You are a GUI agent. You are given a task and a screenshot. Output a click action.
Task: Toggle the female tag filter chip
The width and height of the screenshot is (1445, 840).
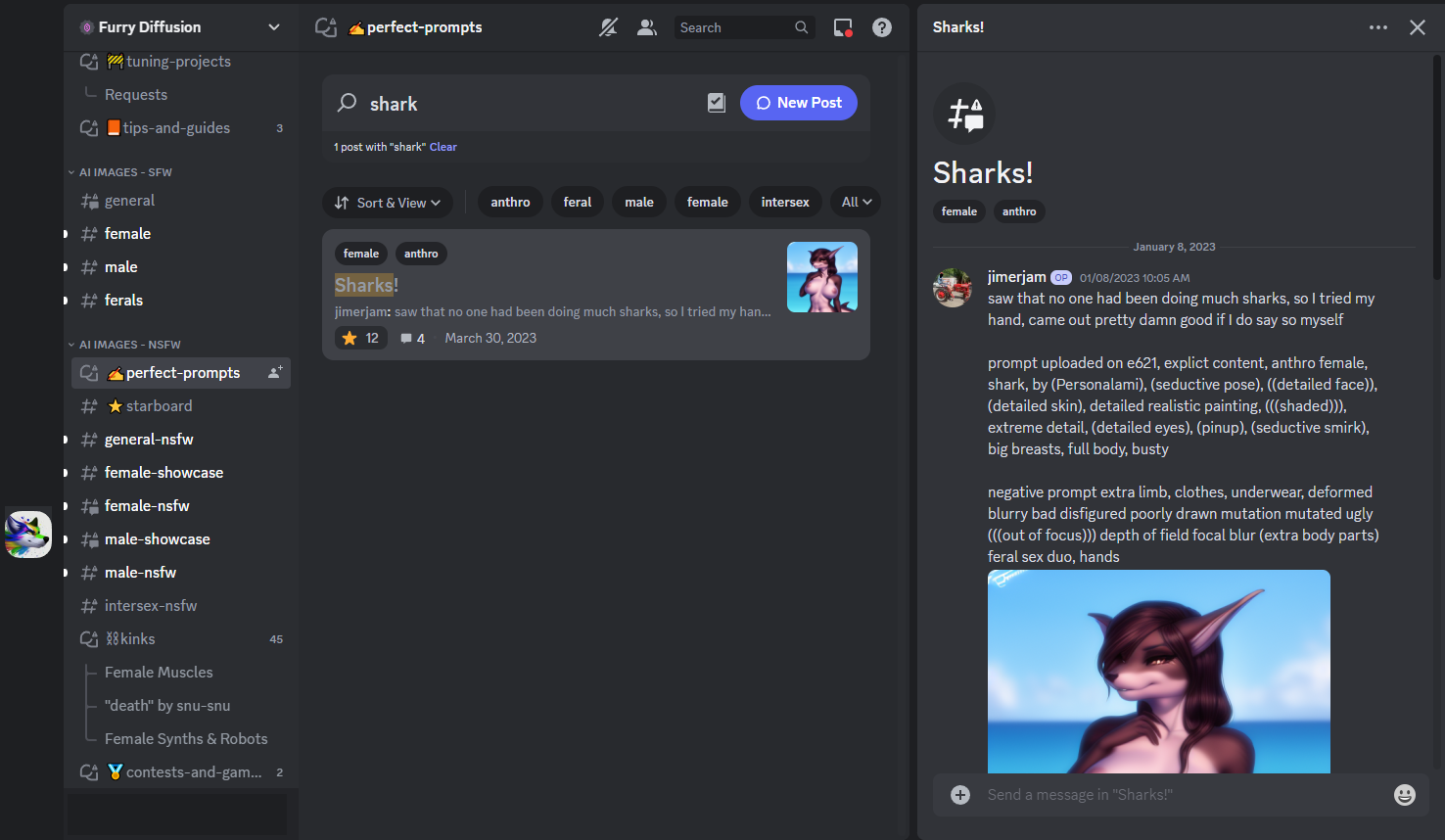pos(707,203)
